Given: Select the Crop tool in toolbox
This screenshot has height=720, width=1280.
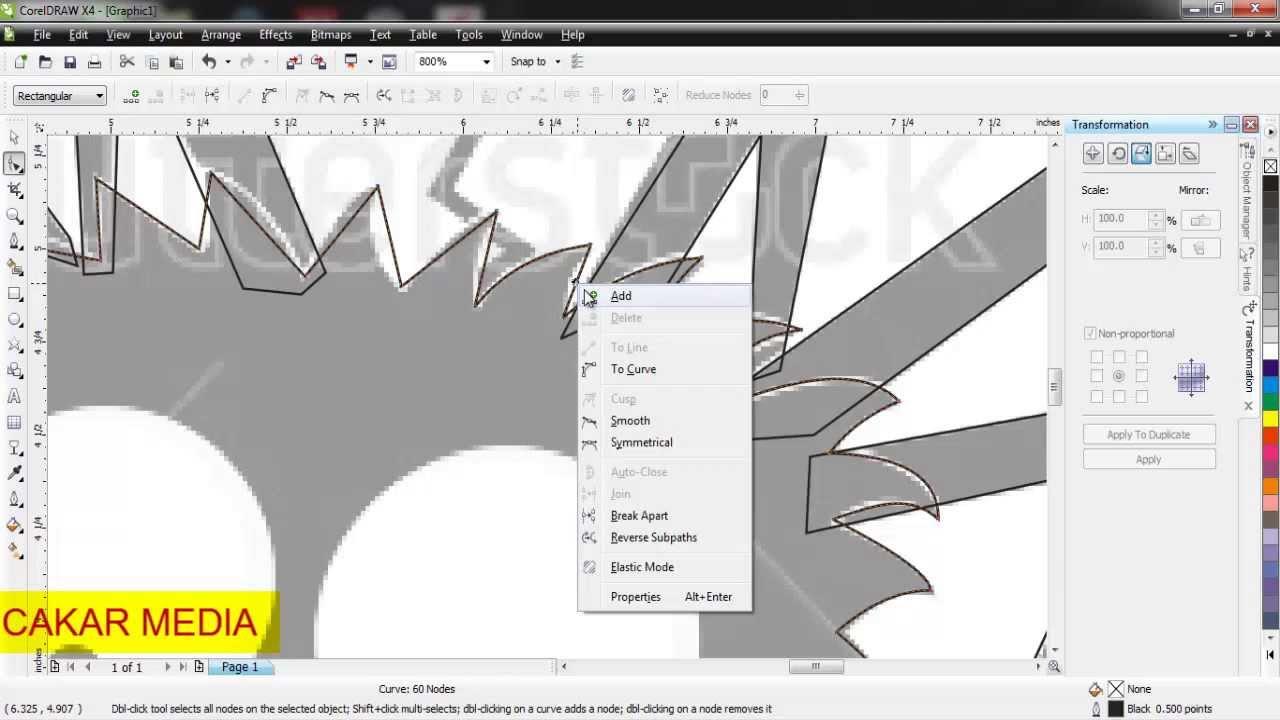Looking at the screenshot, I should tap(14, 189).
